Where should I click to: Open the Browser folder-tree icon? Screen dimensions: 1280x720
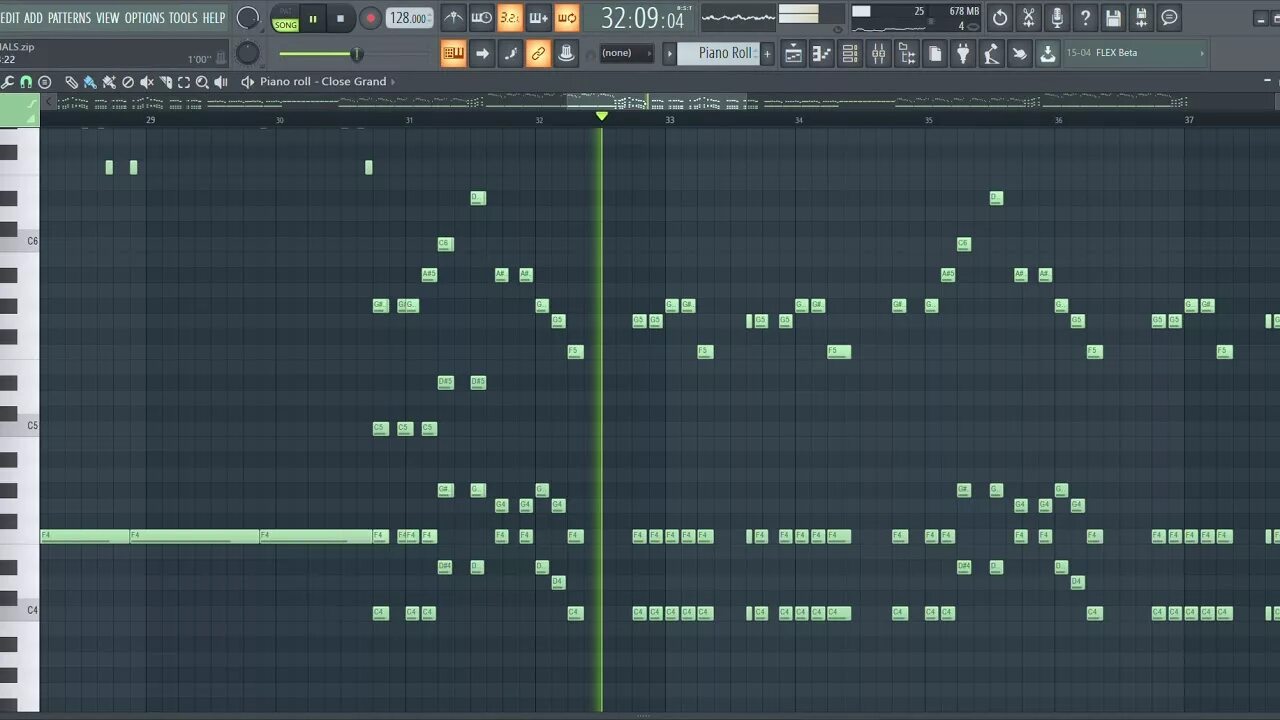tap(907, 54)
